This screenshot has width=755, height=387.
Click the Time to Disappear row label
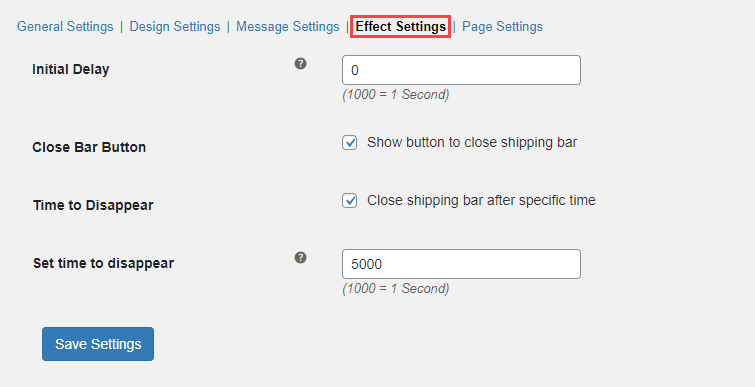(93, 205)
